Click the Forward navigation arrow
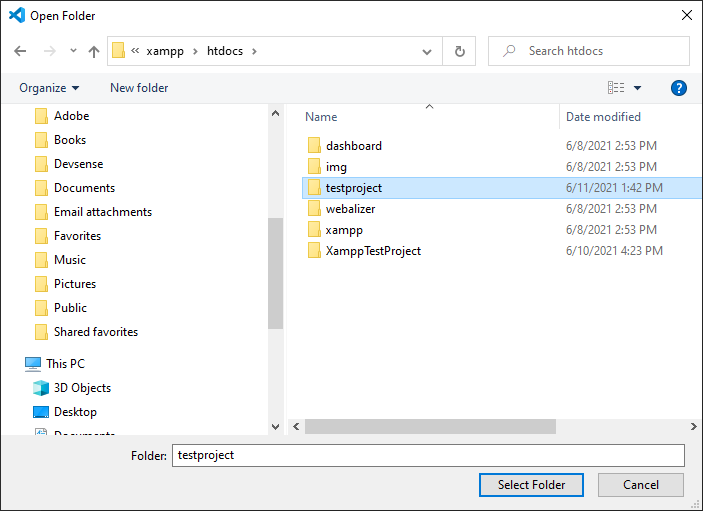The width and height of the screenshot is (703, 511). [49, 51]
